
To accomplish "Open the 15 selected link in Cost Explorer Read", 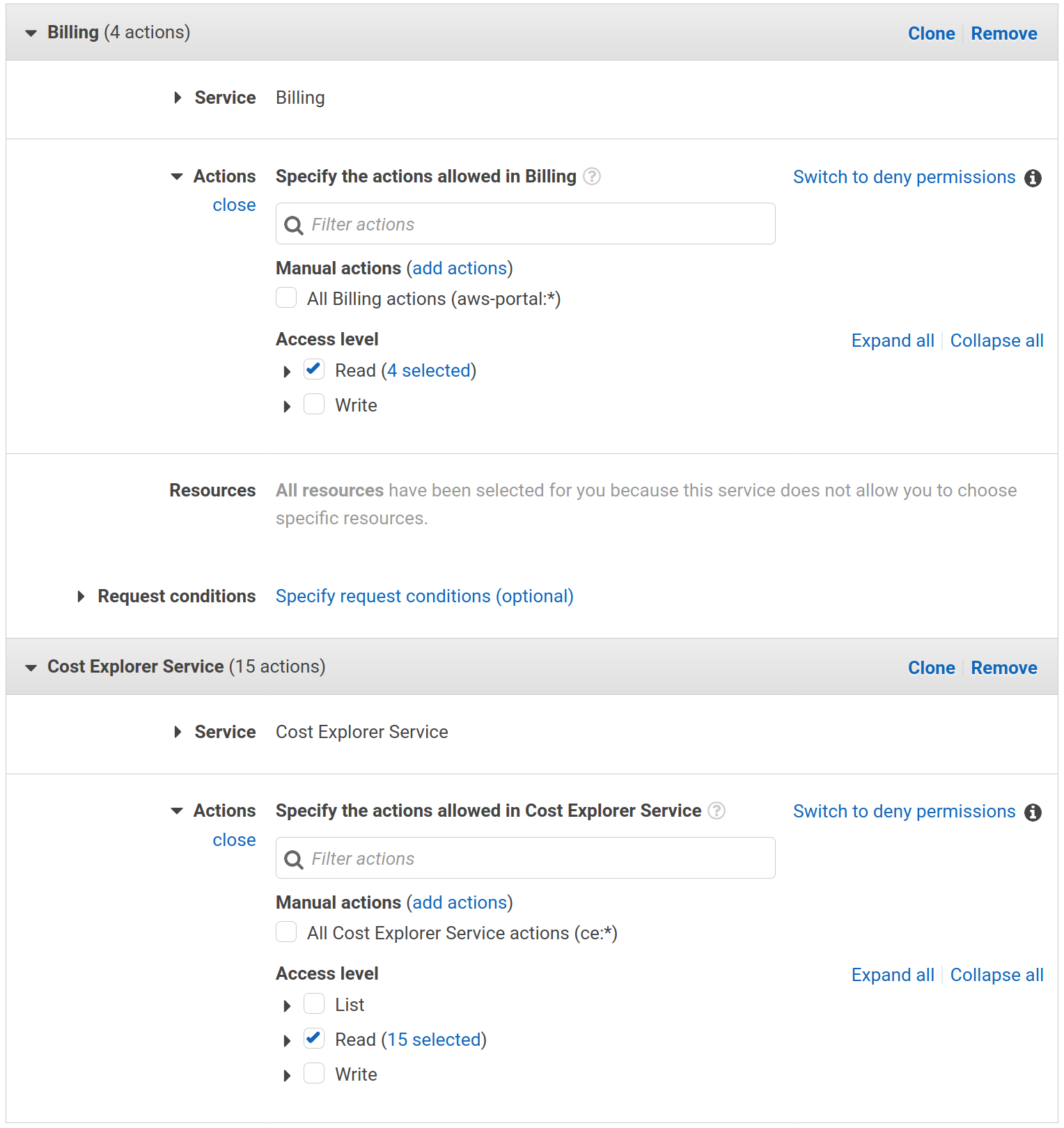I will [435, 1040].
